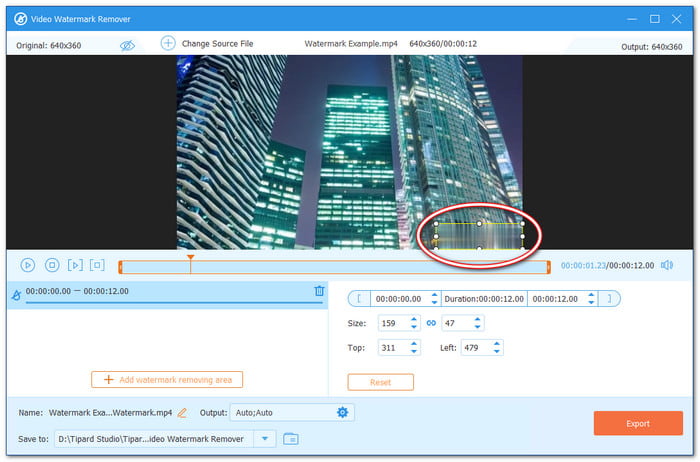Delete the watermark area with trash icon
Screen dimensions: 700x462
click(319, 291)
